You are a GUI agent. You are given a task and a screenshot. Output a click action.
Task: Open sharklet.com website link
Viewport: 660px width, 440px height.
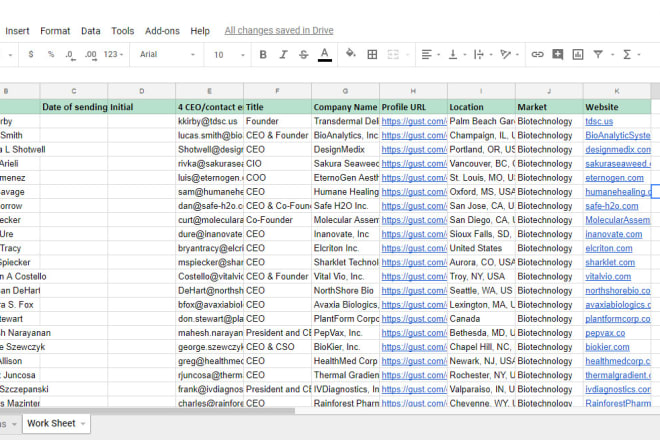click(610, 262)
